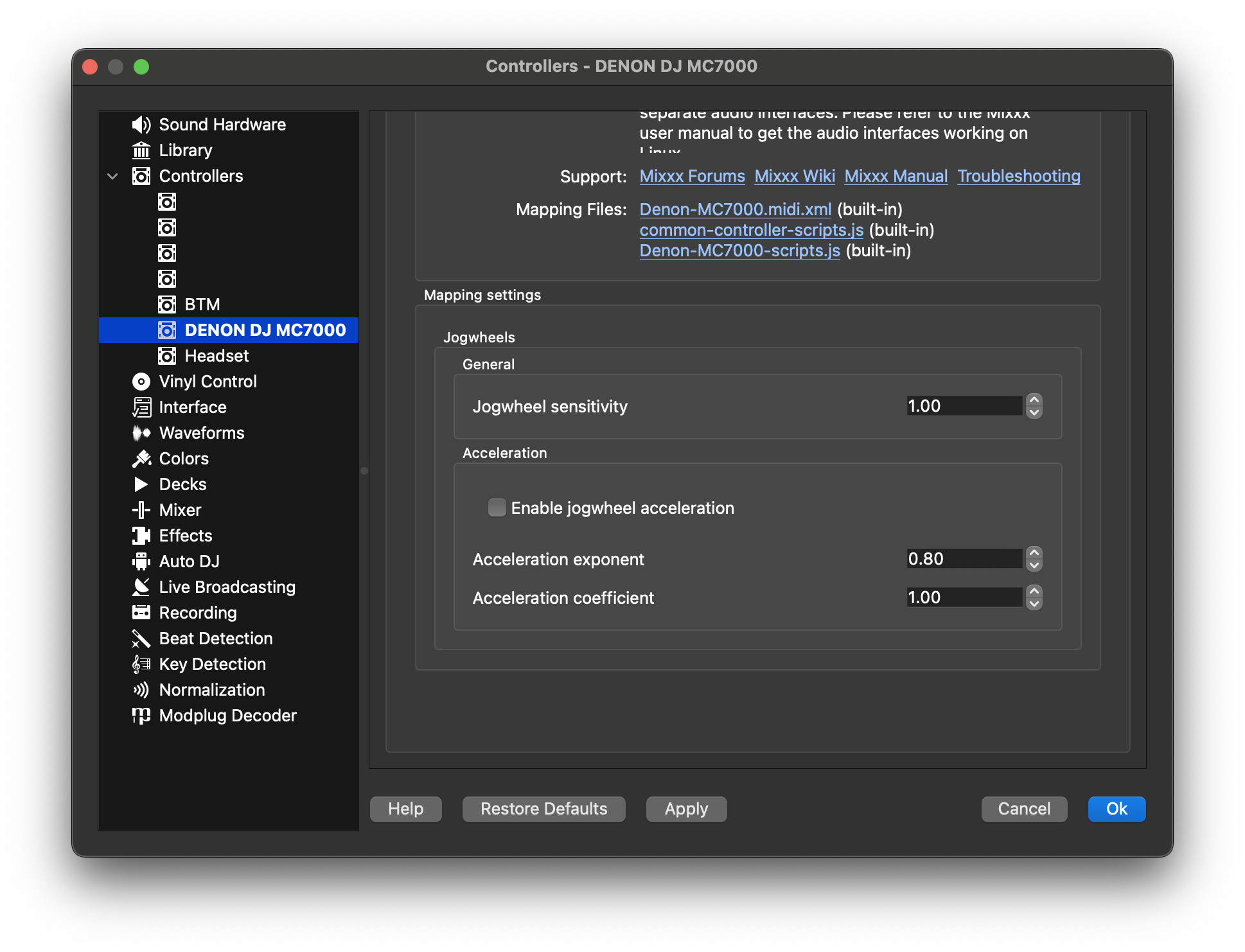Click the Library building icon
The width and height of the screenshot is (1245, 952).
tap(141, 150)
